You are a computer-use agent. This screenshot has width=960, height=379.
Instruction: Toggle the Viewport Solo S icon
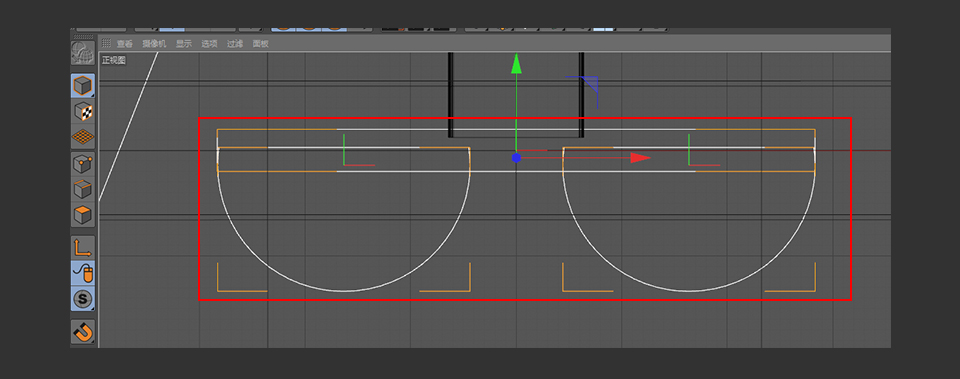click(83, 299)
